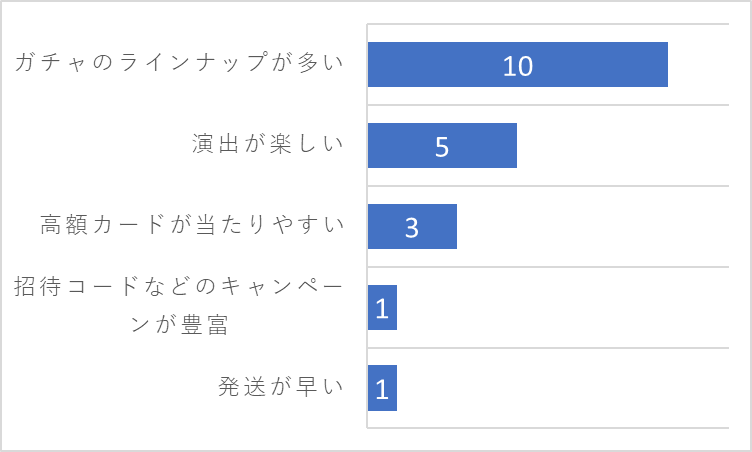752x452 pixels.
Task: Click empty plot area beside value 3 bar
Action: pyautogui.click(x=593, y=226)
